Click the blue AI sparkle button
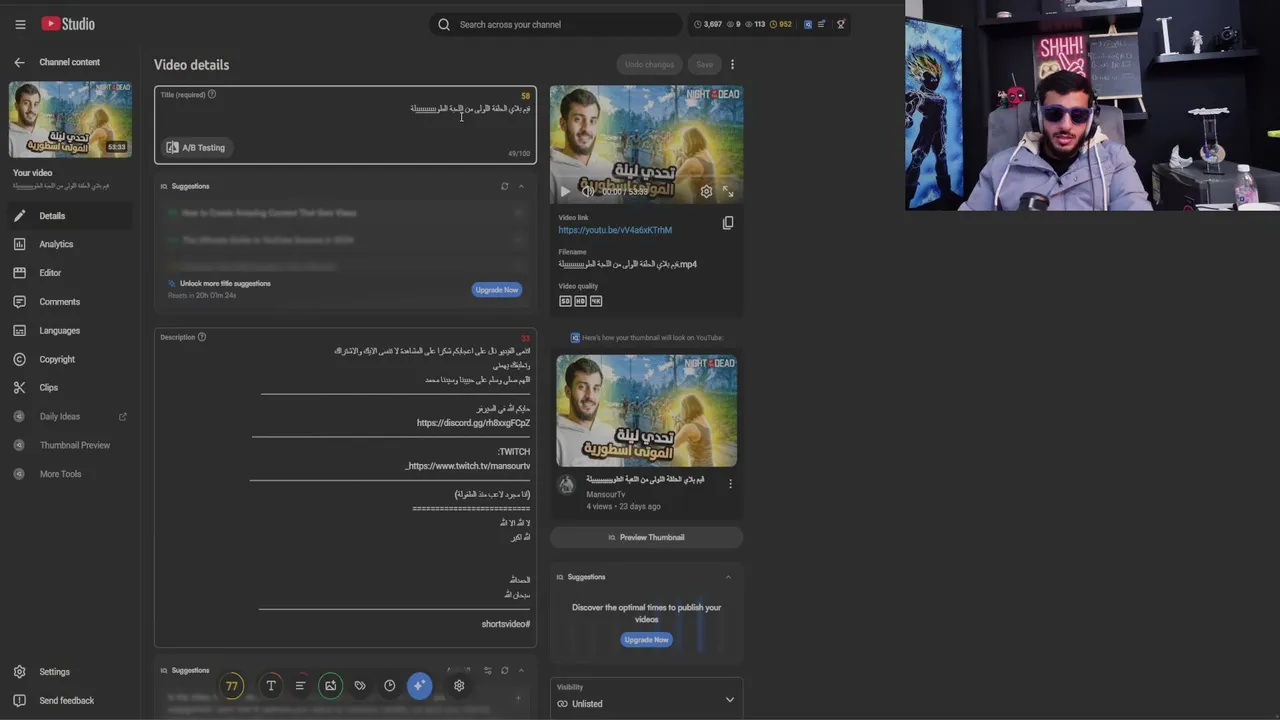This screenshot has height=720, width=1280. point(420,685)
